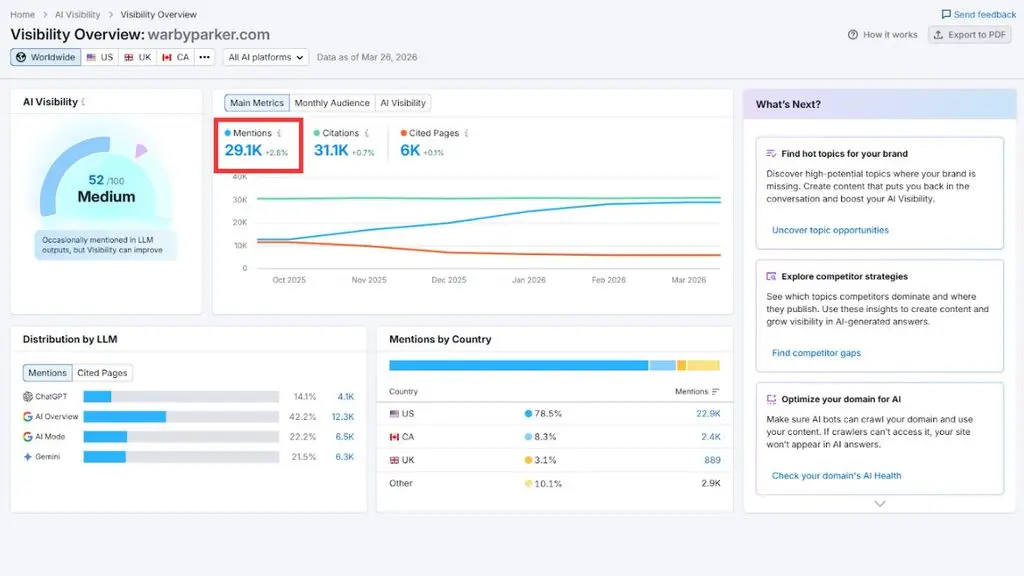Click the 22.9K US mentions value
This screenshot has height=576, width=1024.
coord(708,413)
